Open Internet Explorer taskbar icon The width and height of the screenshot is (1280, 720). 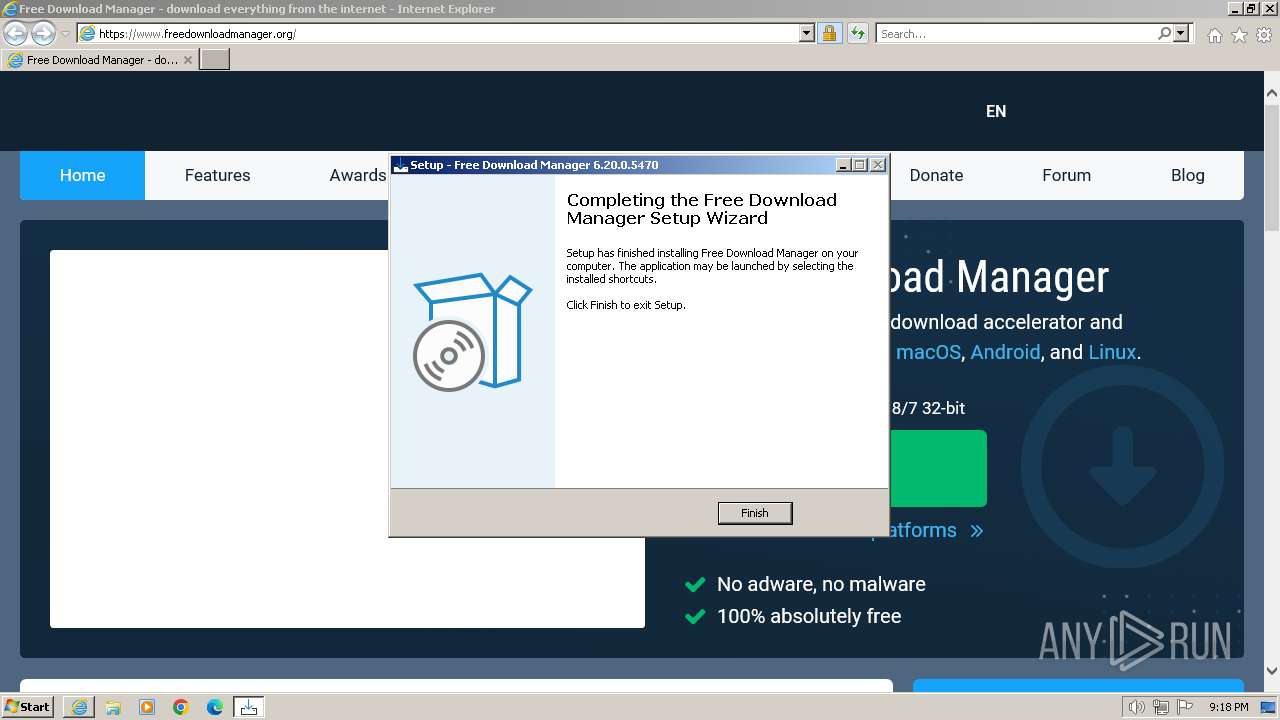(79, 707)
